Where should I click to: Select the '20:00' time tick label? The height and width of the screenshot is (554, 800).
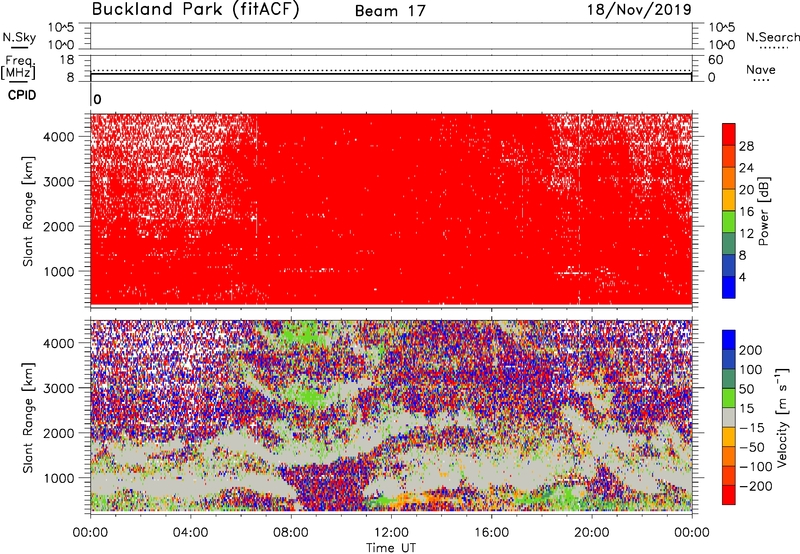point(592,533)
